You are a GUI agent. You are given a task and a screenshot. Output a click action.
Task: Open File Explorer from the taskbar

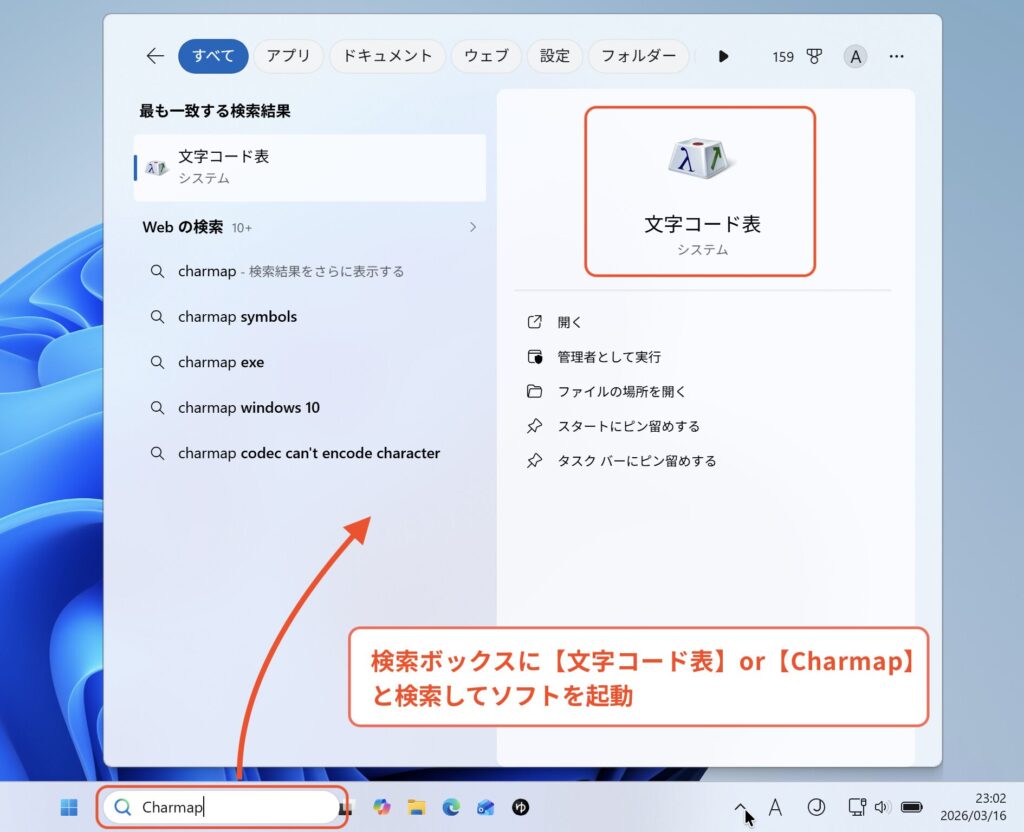pyautogui.click(x=416, y=807)
